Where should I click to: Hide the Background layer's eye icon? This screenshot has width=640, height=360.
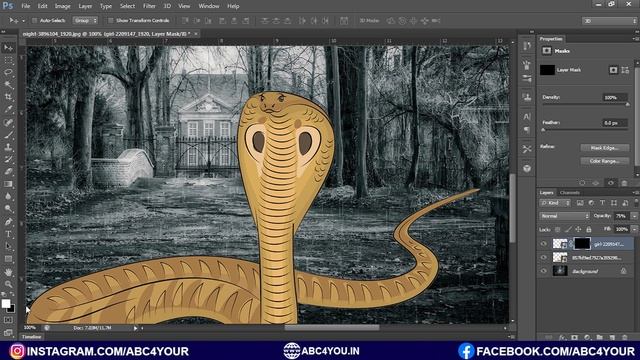543,271
